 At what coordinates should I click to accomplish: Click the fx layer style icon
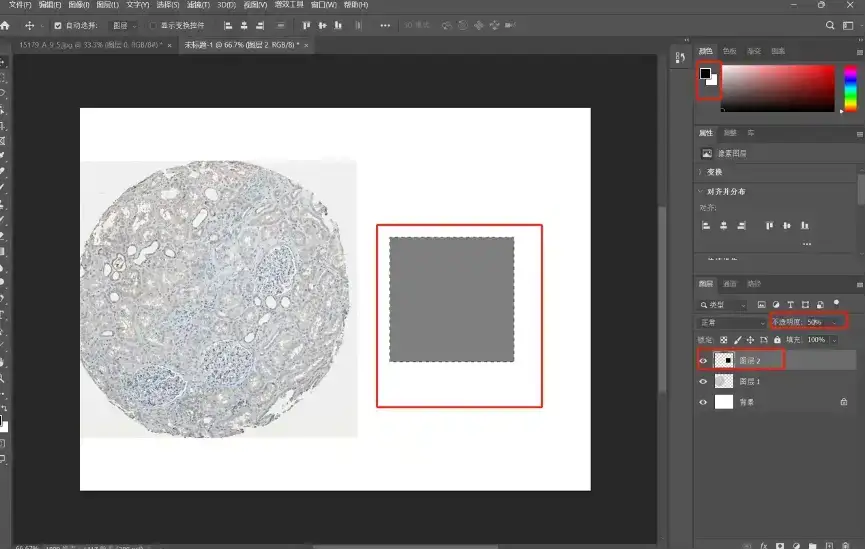[762, 545]
